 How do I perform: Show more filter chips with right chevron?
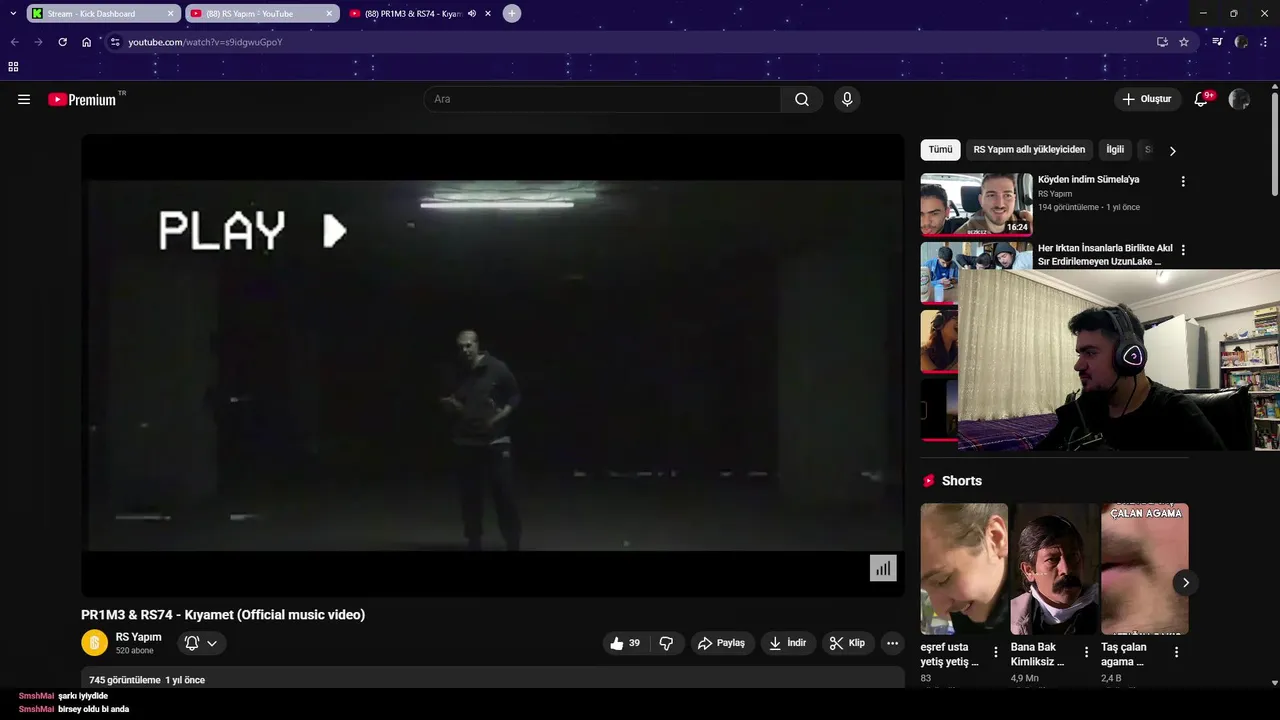[1172, 151]
